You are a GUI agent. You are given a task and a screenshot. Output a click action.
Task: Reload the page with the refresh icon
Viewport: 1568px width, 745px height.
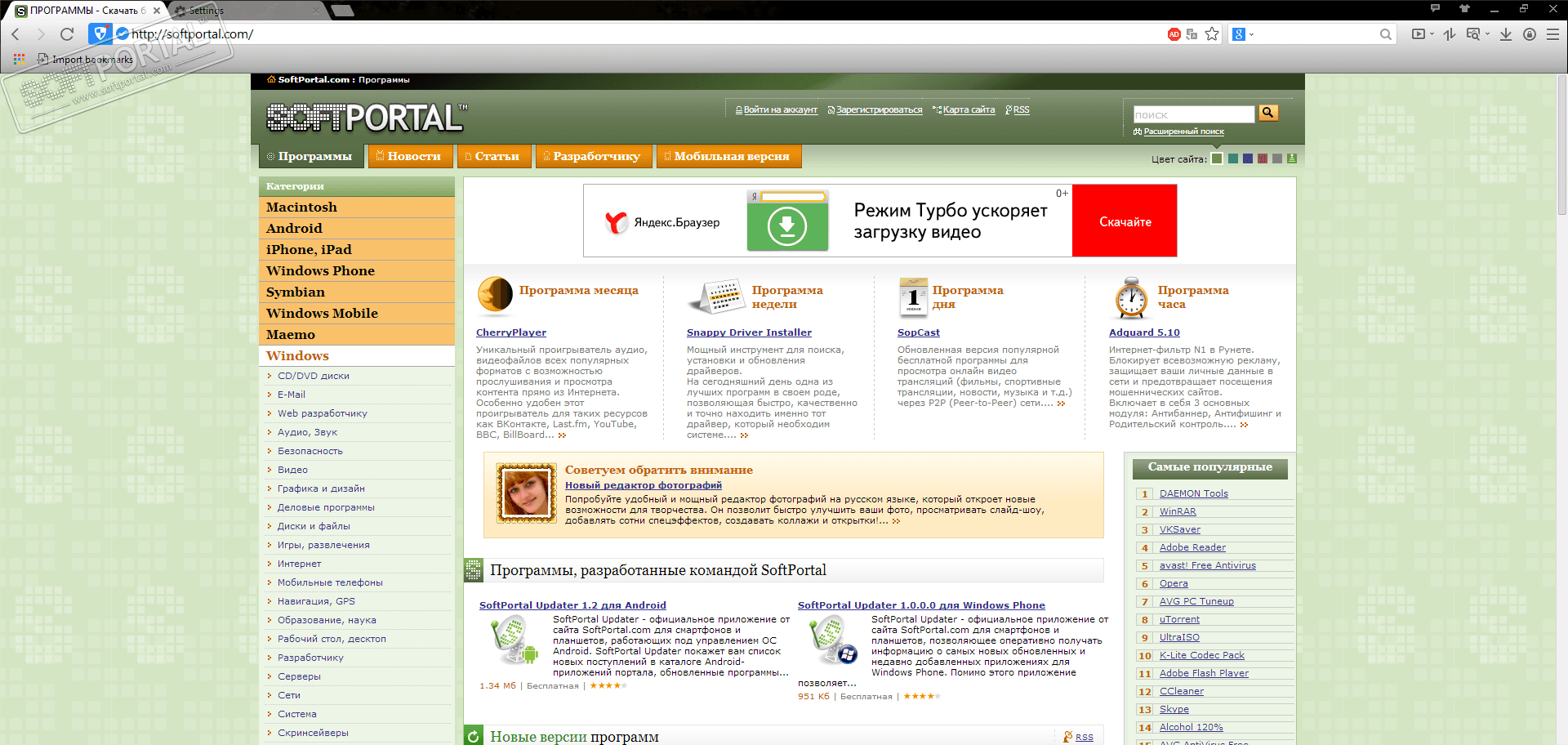[x=67, y=34]
